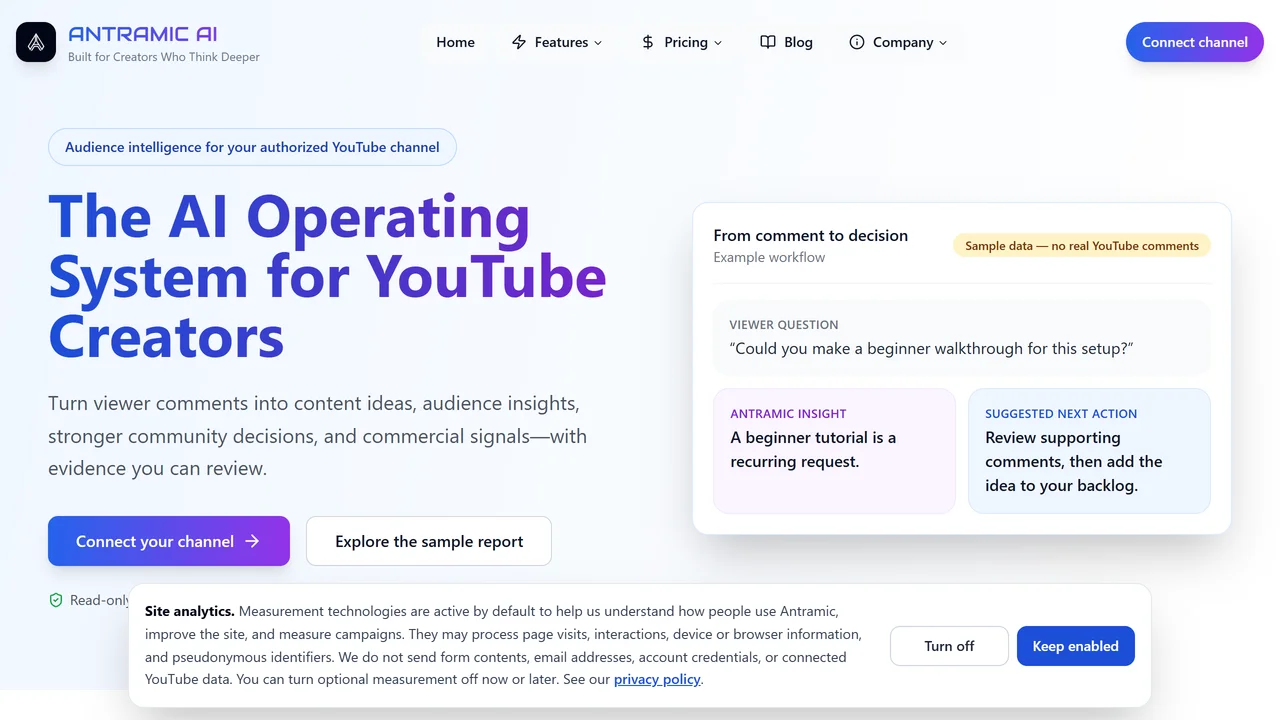Click the bold "Site analytics." notice heading
Screen dimensions: 1280x720
(190, 611)
